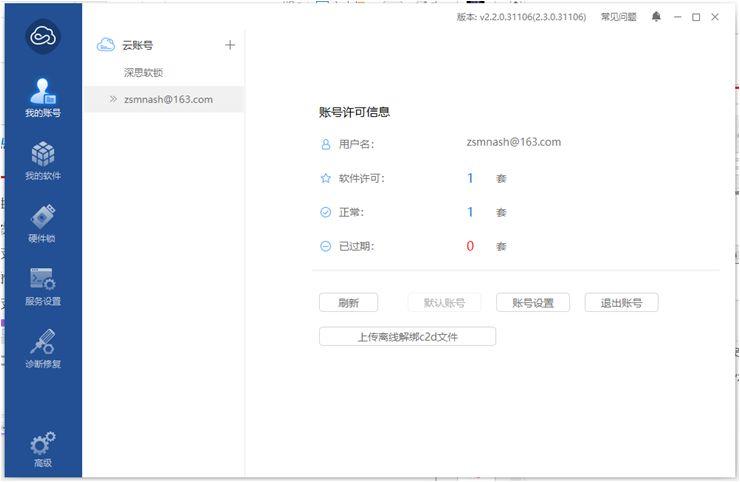Click 上传离线解绑c2d文件 button
The image size is (740, 482).
point(407,337)
